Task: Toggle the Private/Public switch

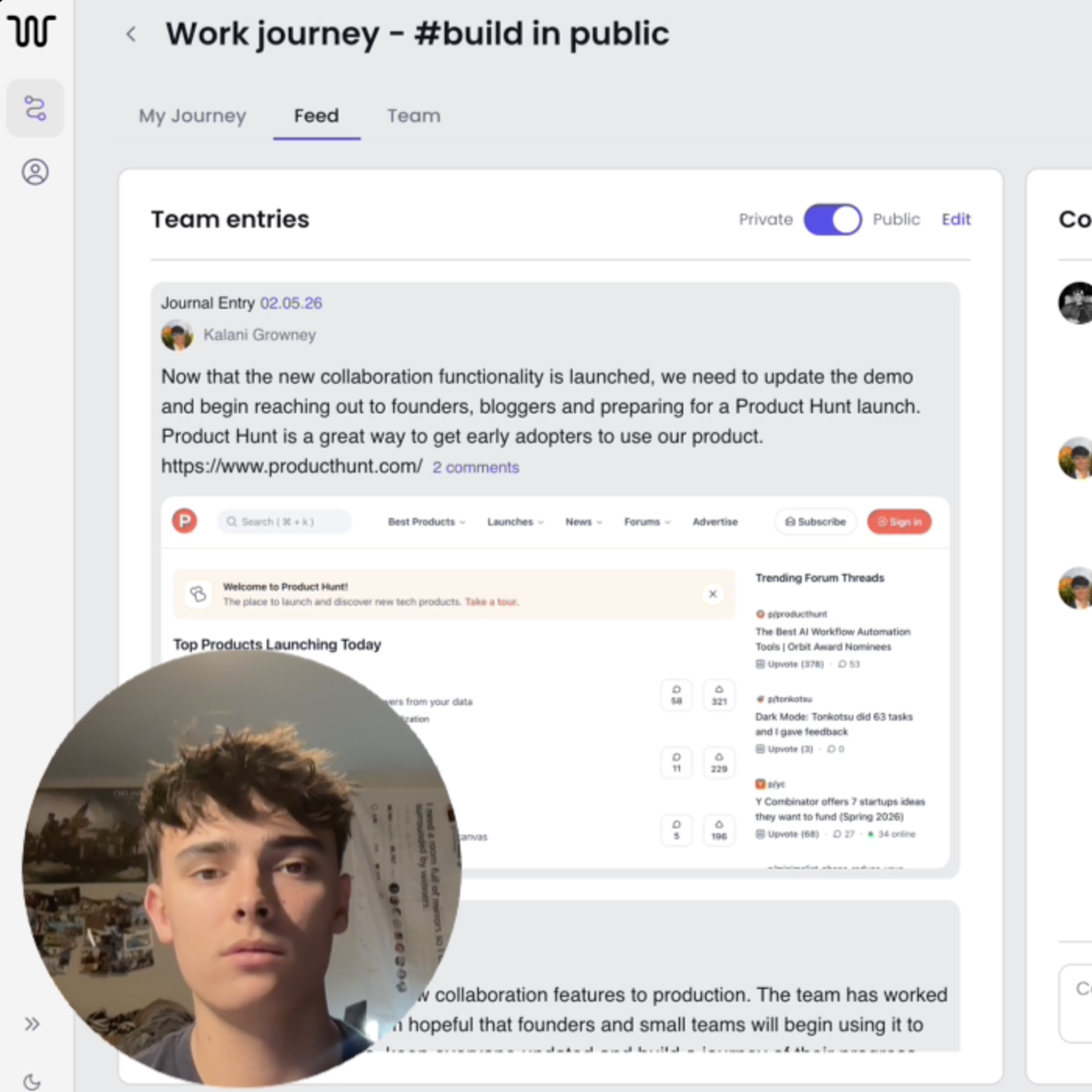Action: [x=832, y=219]
